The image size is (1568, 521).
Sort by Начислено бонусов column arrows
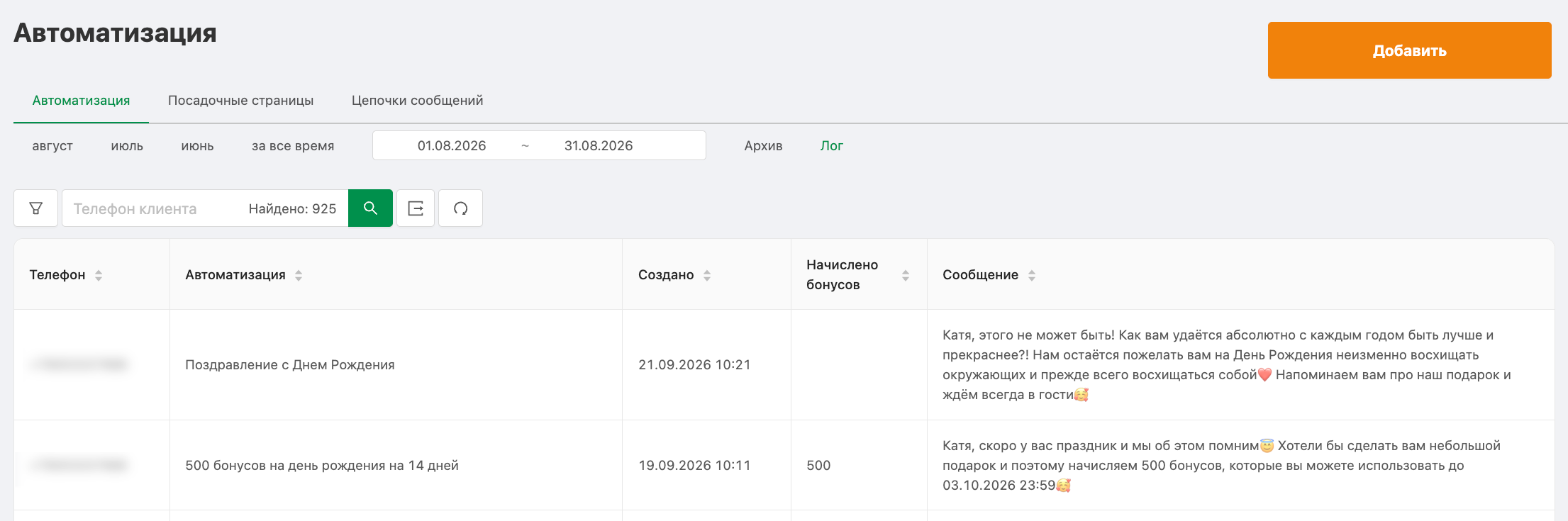point(906,275)
